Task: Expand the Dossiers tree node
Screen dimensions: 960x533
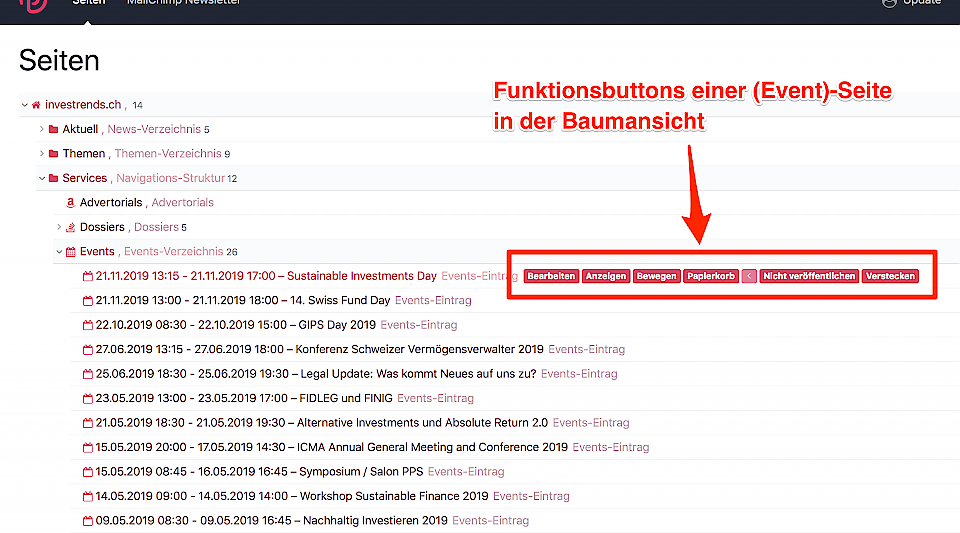Action: [59, 227]
